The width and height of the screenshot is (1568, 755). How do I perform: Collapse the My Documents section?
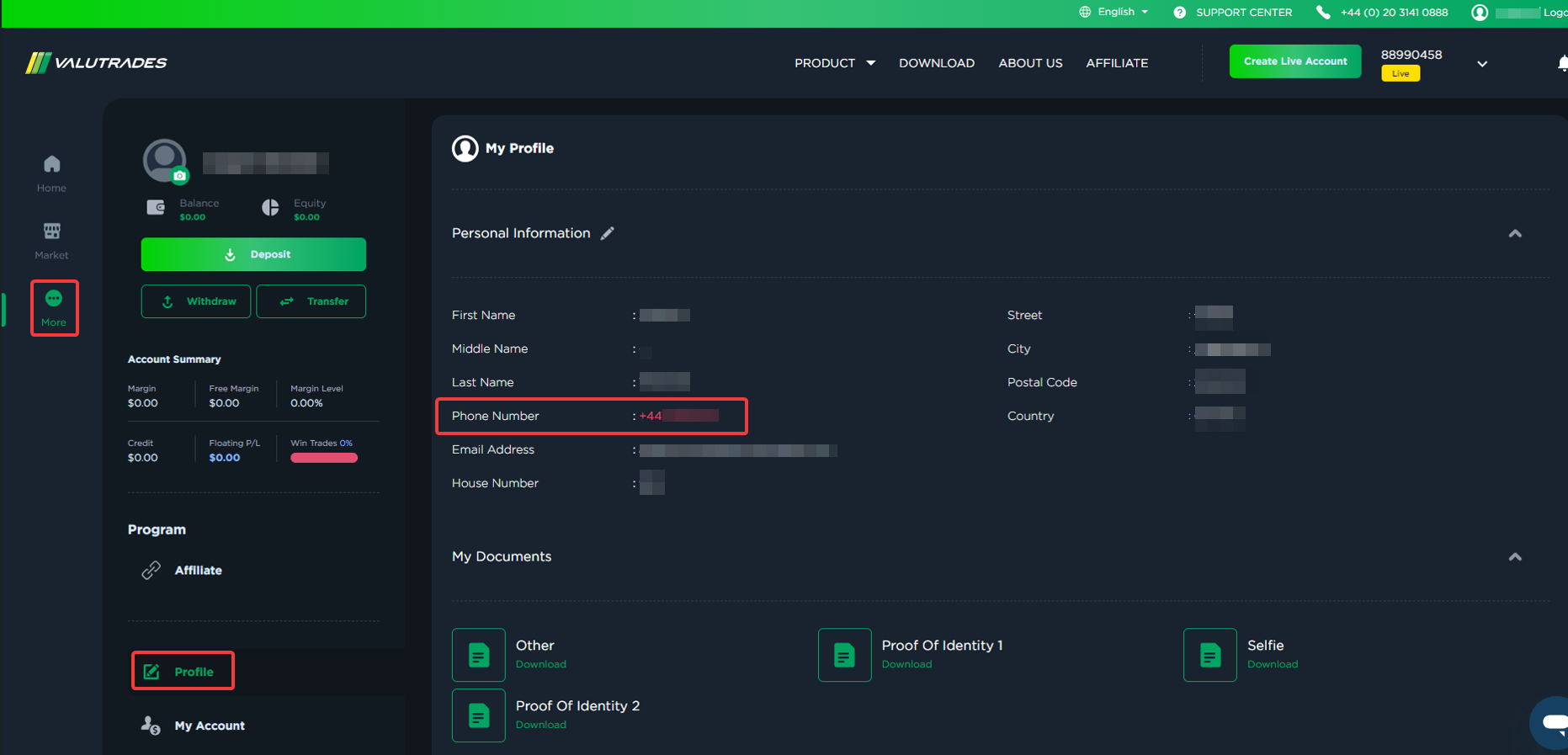click(x=1514, y=557)
